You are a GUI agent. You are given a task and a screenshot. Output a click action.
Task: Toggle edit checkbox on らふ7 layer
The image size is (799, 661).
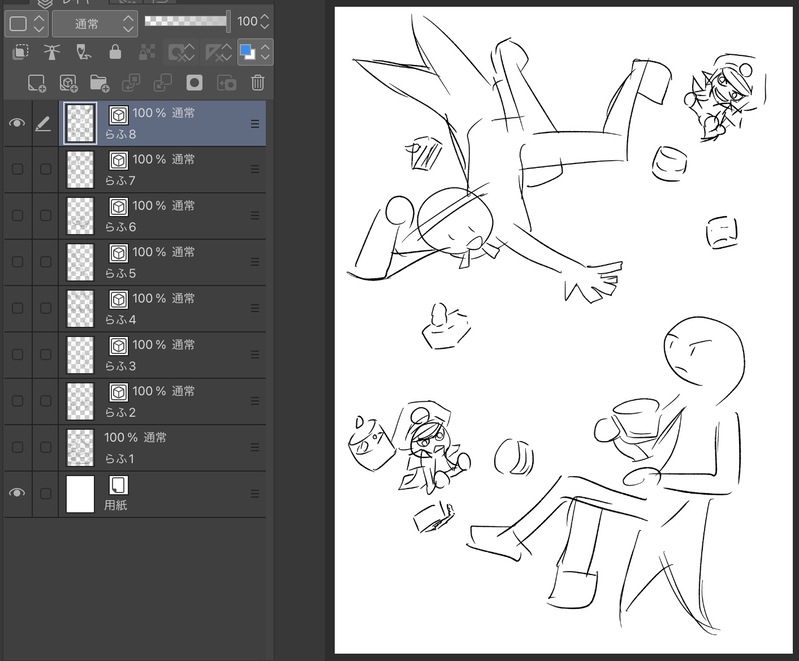(46, 169)
